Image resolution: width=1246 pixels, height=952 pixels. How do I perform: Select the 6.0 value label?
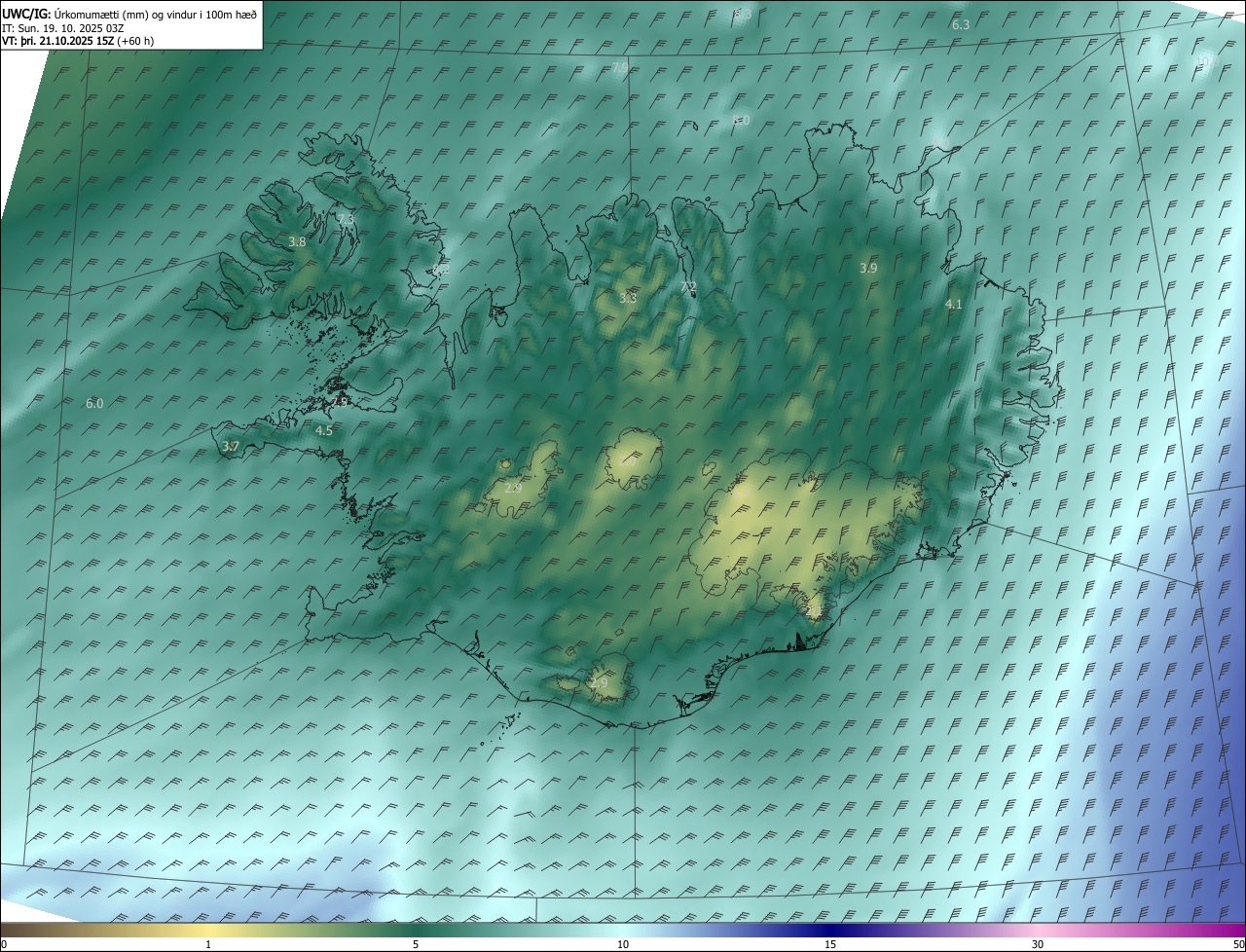pyautogui.click(x=94, y=403)
